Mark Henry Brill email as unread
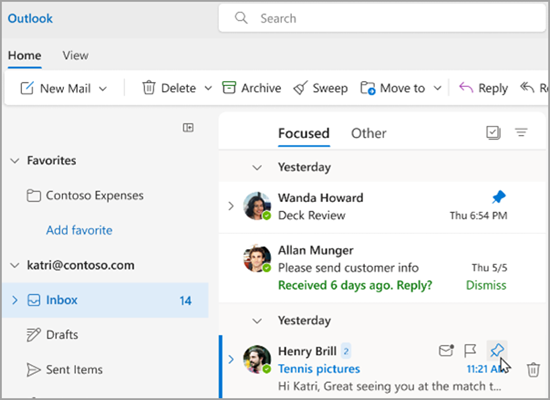 (446, 350)
